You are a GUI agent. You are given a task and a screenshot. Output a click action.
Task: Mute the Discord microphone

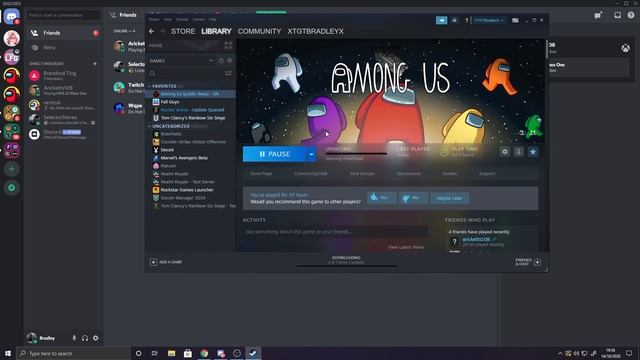pos(74,338)
